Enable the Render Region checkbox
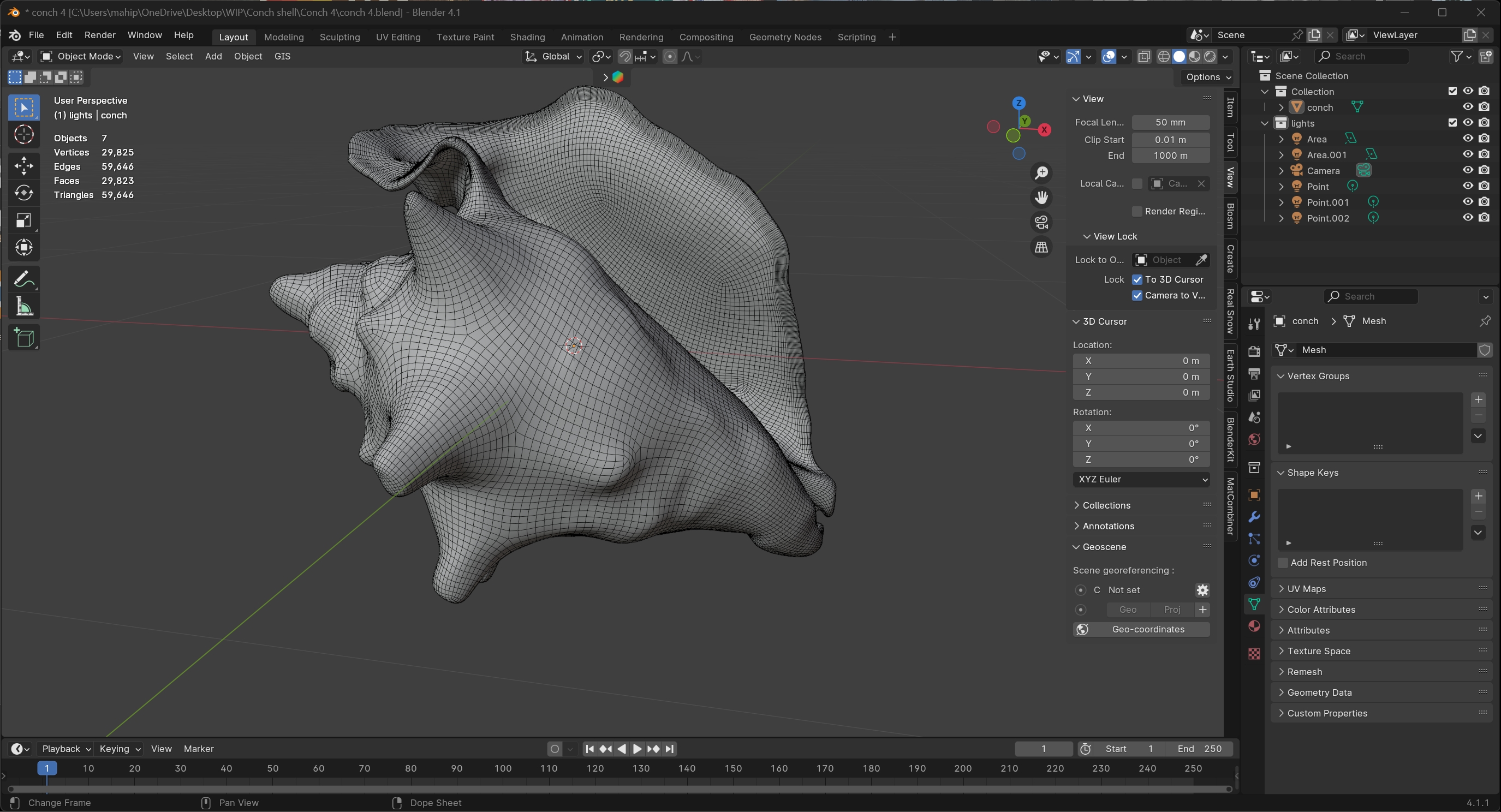This screenshot has width=1501, height=812. point(1137,211)
